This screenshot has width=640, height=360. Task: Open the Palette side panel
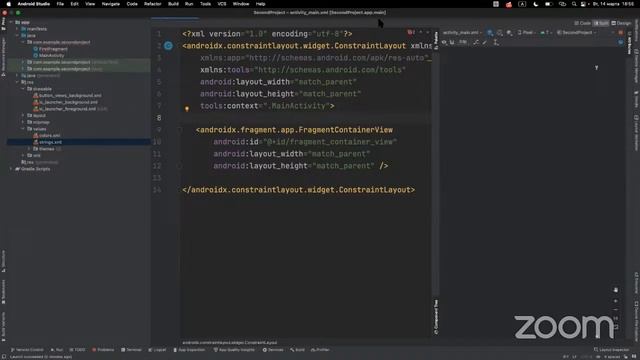(x=436, y=41)
